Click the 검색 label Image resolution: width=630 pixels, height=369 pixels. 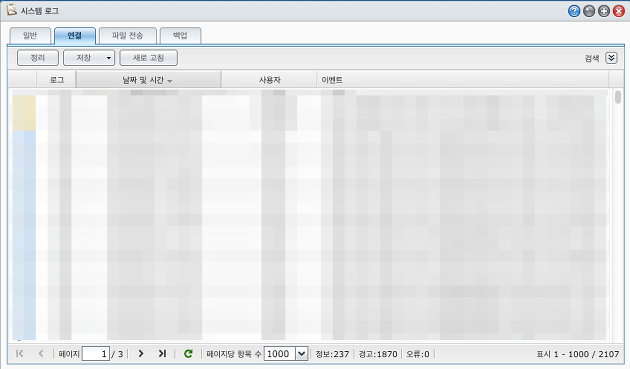pos(591,59)
